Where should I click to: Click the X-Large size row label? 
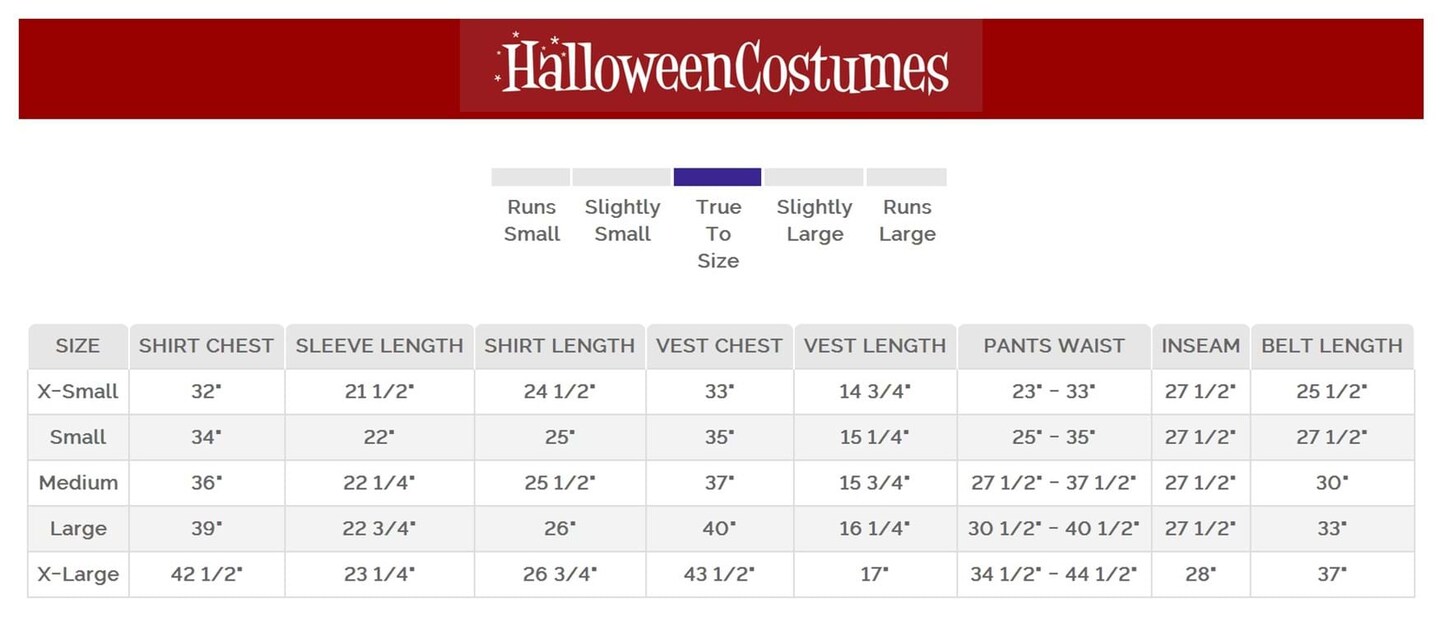coord(78,574)
